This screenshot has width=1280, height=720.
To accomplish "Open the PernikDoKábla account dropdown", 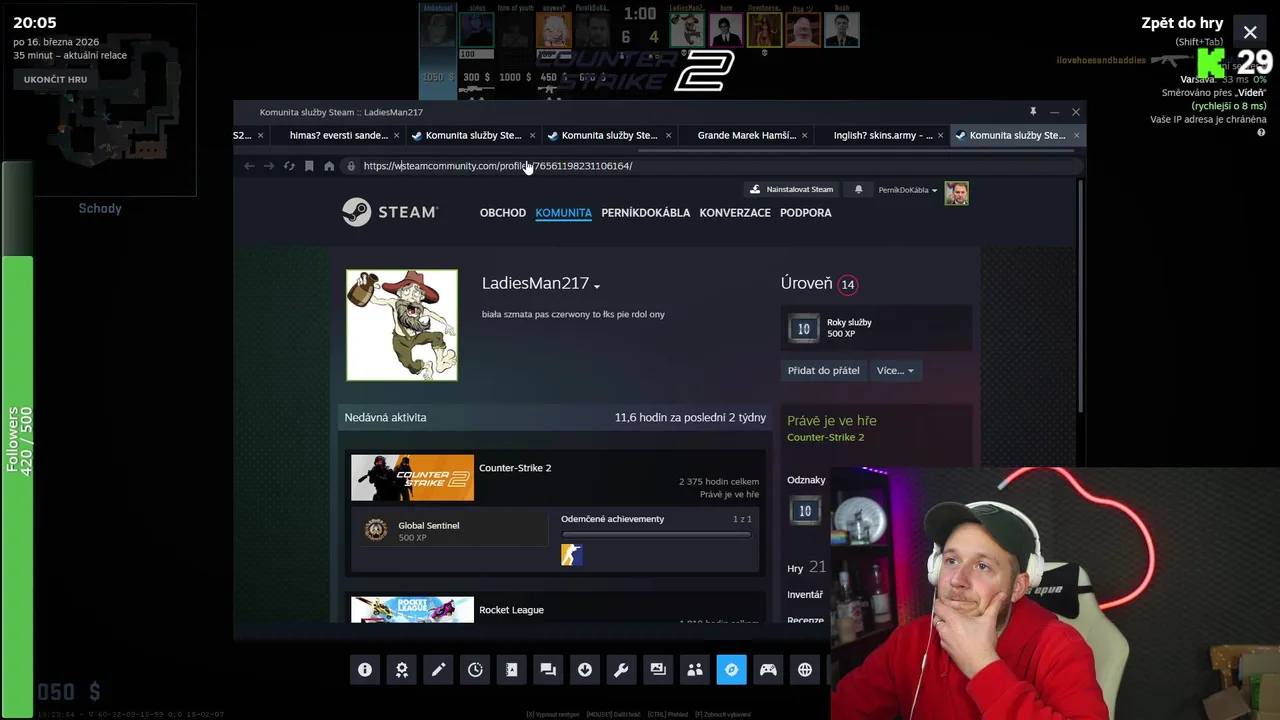I will coord(907,190).
